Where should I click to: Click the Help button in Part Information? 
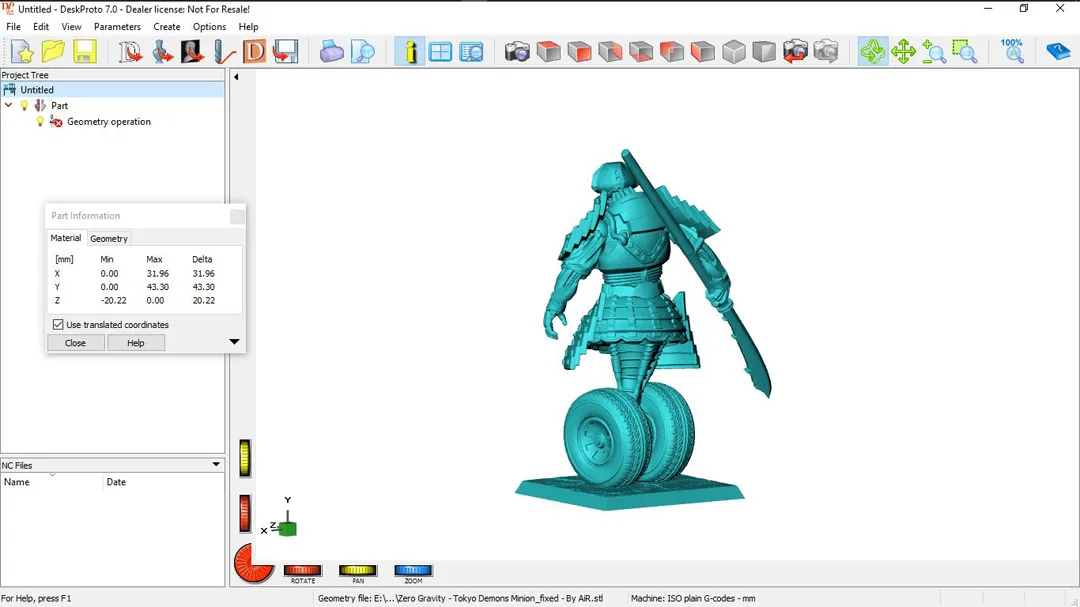point(136,343)
